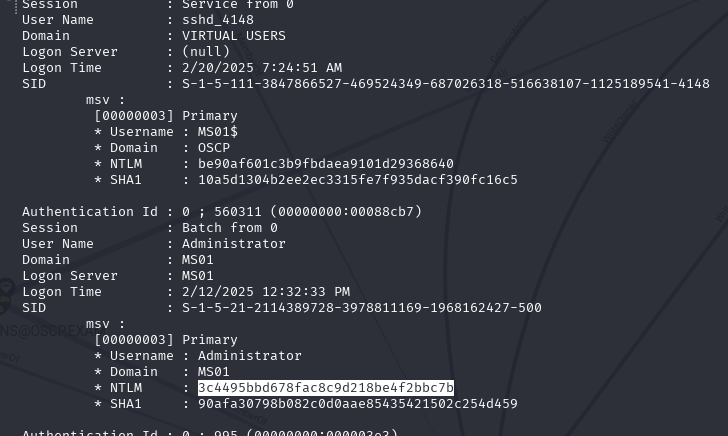This screenshot has height=436, width=728.
Task: Click the highlighted Administrator NTLM hash
Action: [326, 388]
